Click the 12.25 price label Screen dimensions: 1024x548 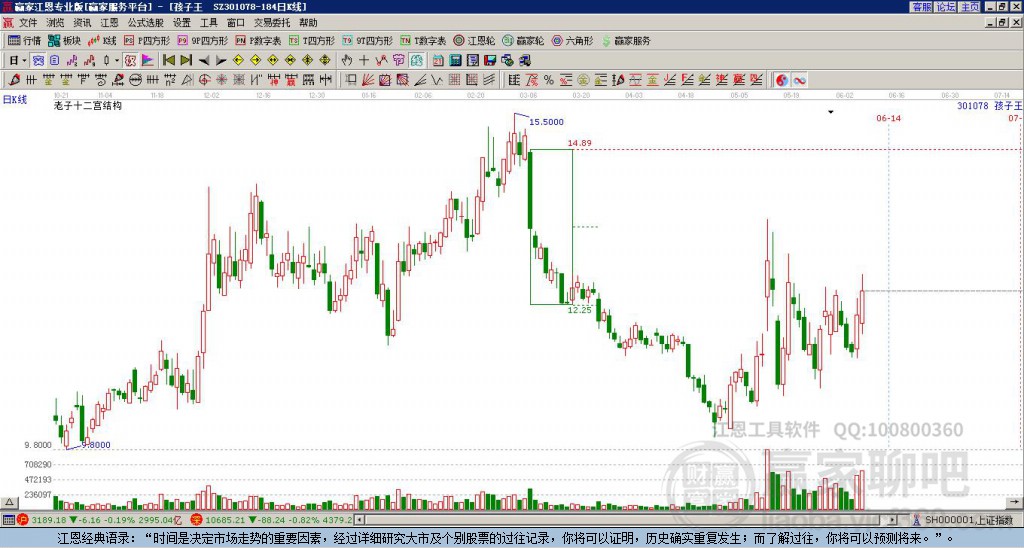(x=579, y=310)
